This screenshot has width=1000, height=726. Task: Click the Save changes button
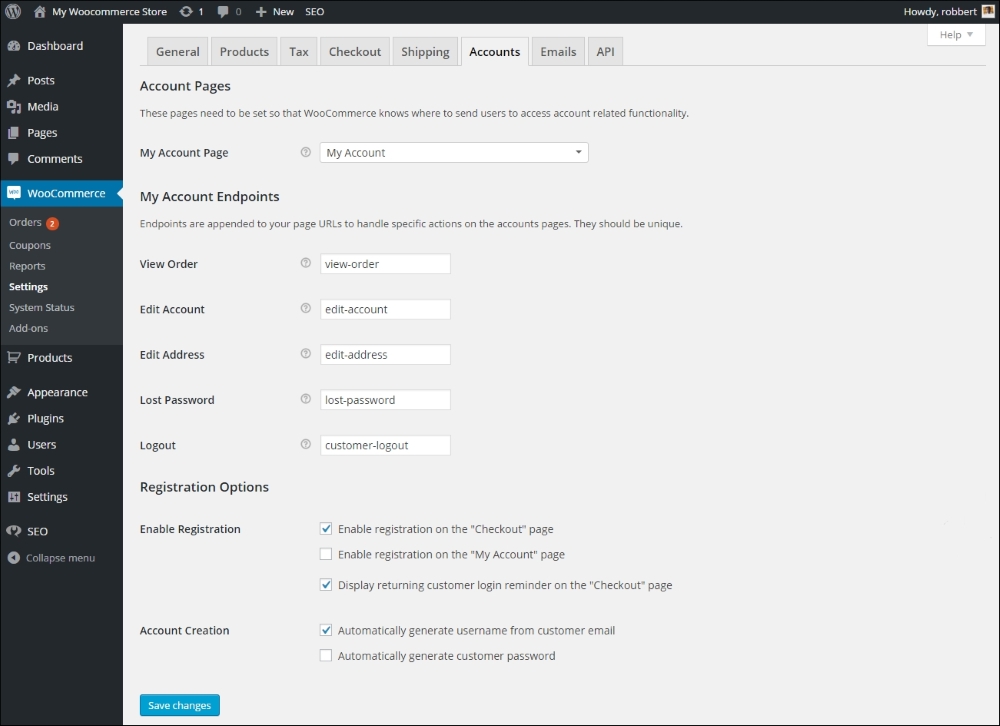(179, 704)
